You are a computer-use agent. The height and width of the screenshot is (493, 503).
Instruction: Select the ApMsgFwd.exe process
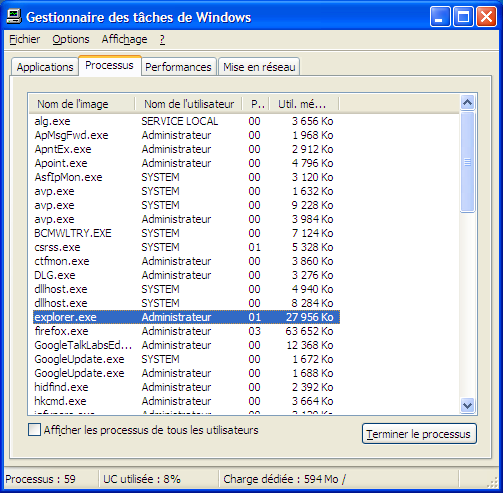click(x=186, y=135)
